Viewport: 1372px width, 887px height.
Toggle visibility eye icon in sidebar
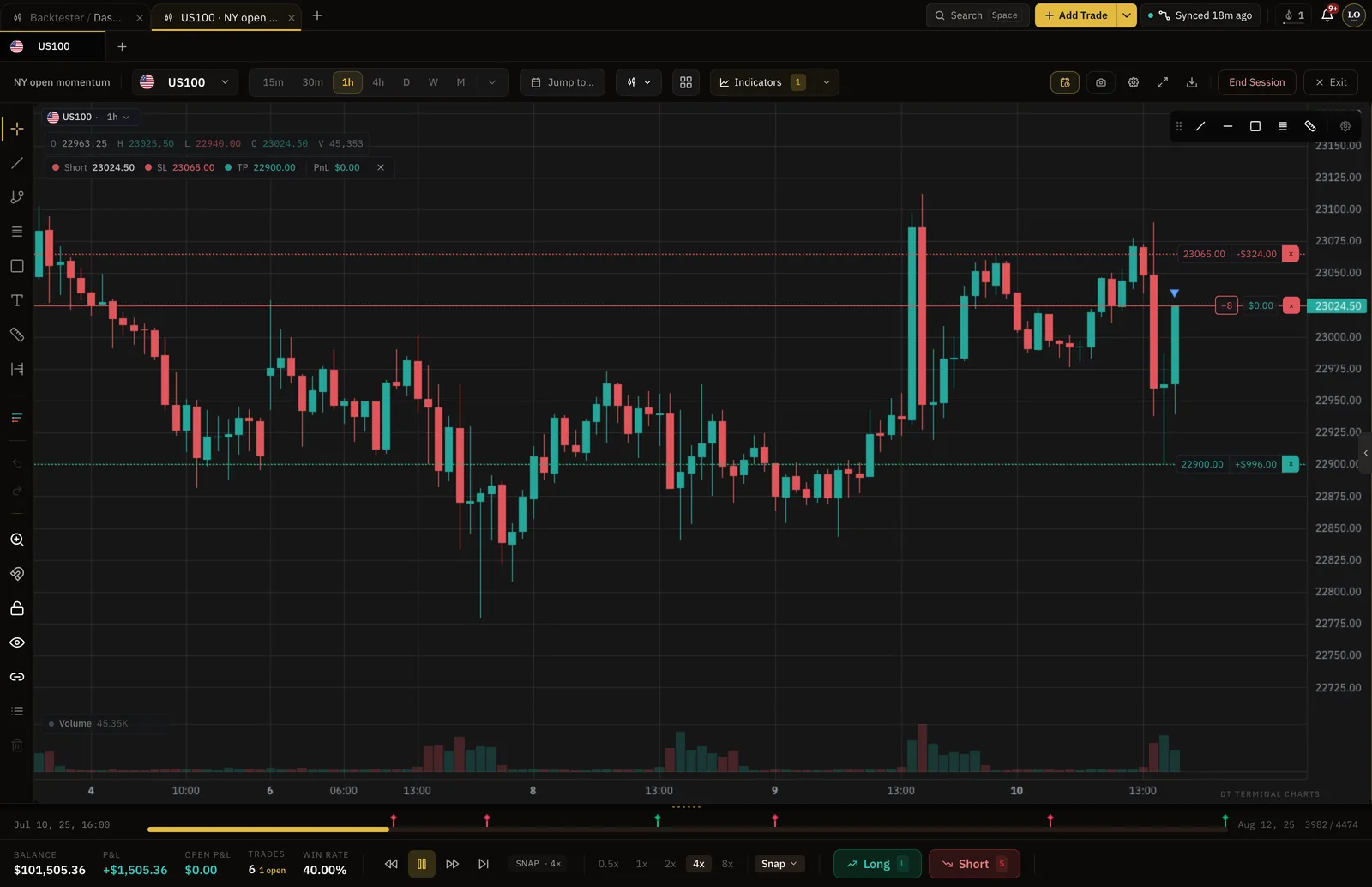[16, 643]
